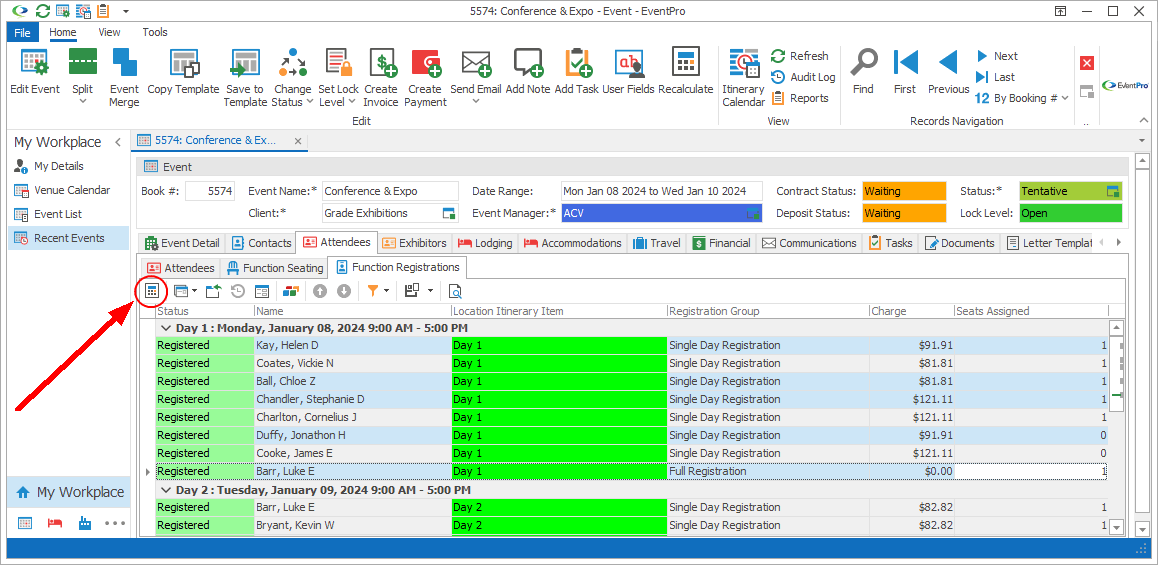Open the Exhibitors tab
Screen dimensions: 1158x565
tap(415, 243)
